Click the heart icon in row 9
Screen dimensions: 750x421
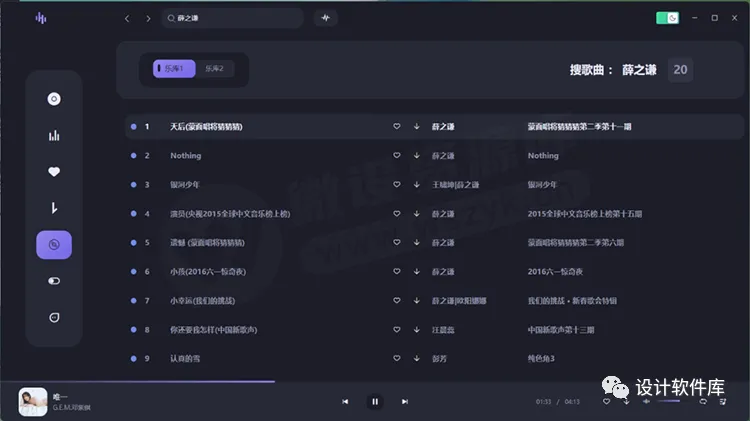[x=397, y=358]
